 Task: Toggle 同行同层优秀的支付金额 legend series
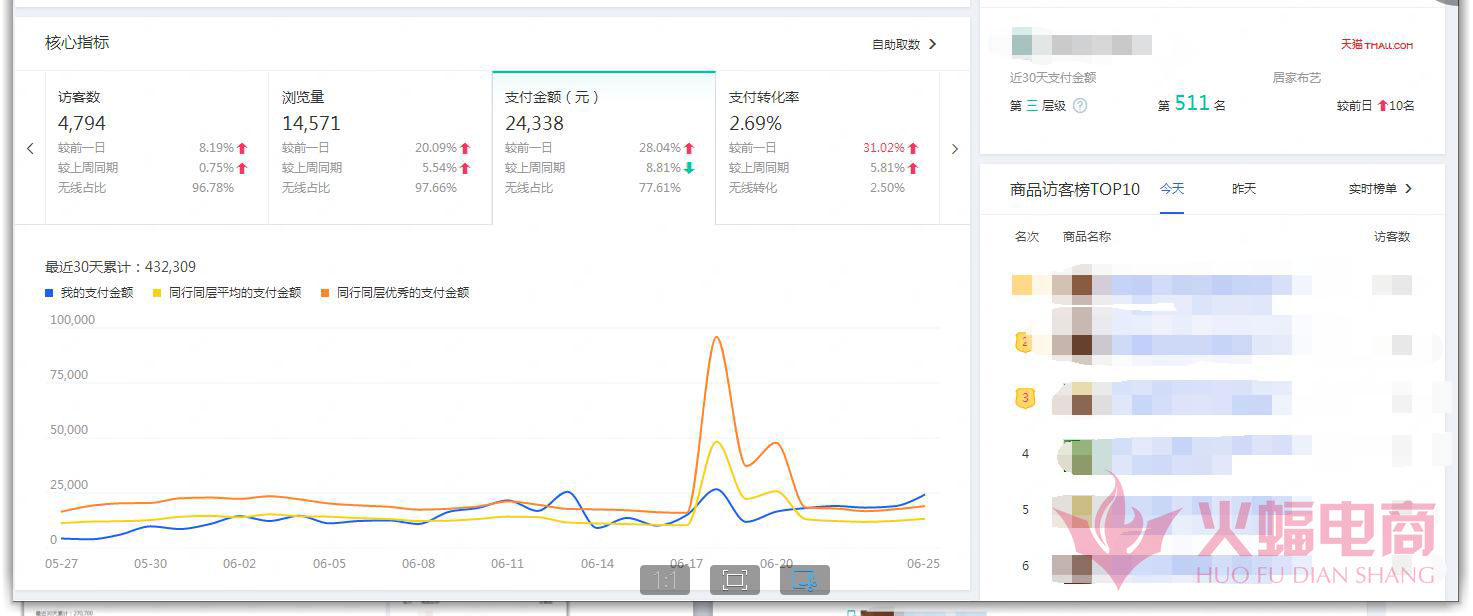pyautogui.click(x=394, y=293)
